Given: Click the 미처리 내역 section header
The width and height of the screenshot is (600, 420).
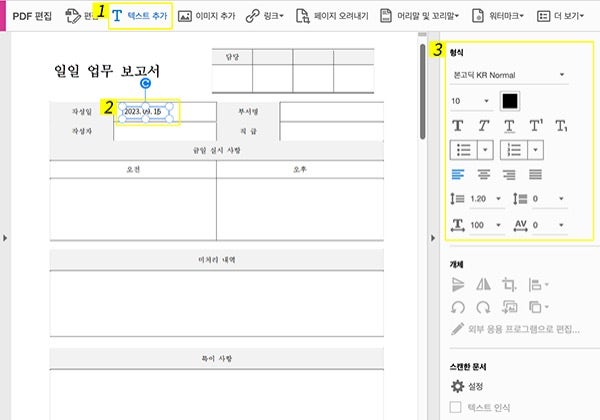Looking at the screenshot, I should coord(217,260).
